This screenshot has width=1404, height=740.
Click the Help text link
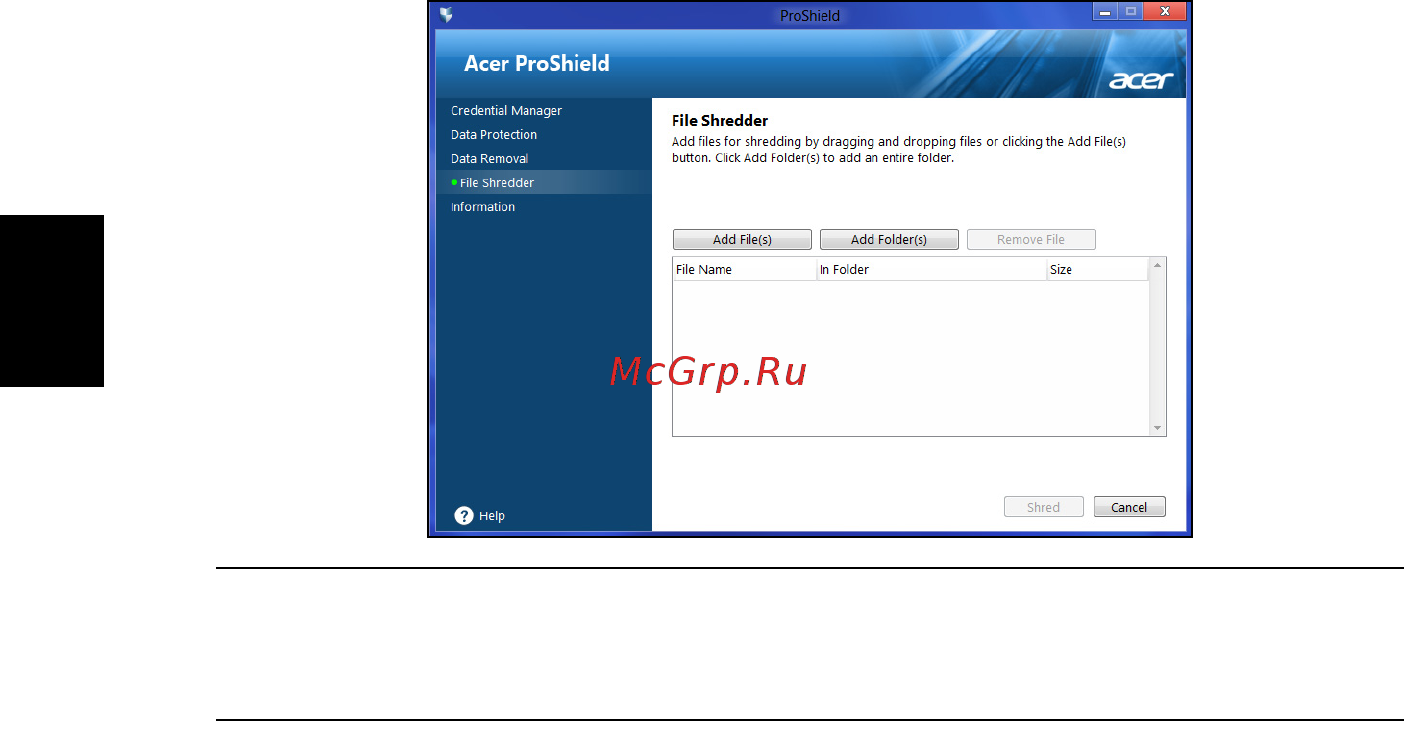(492, 516)
